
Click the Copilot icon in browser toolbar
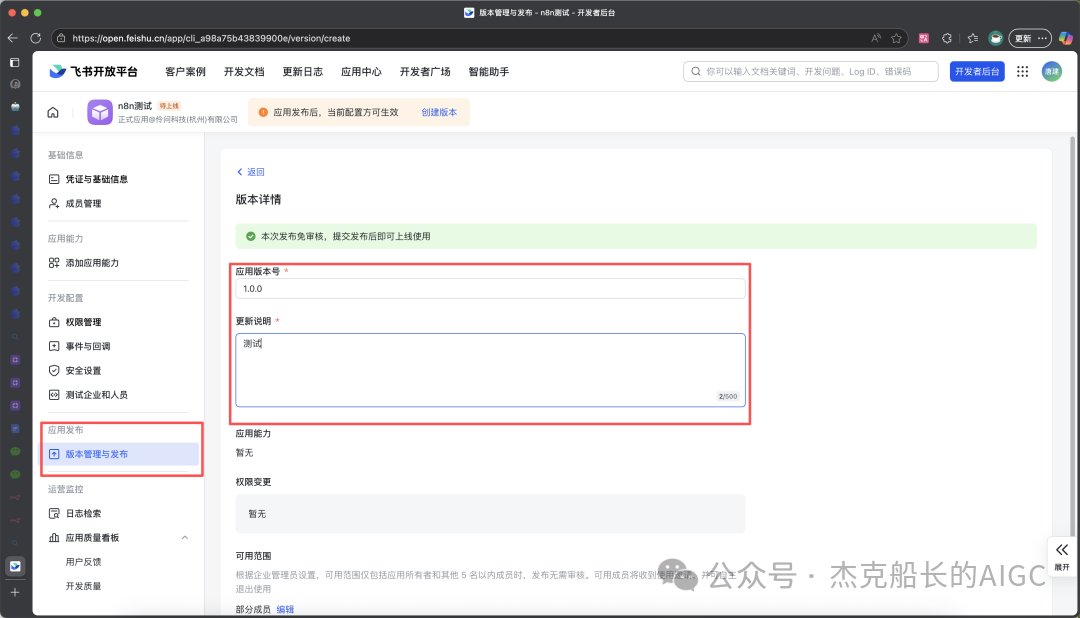(x=1066, y=39)
